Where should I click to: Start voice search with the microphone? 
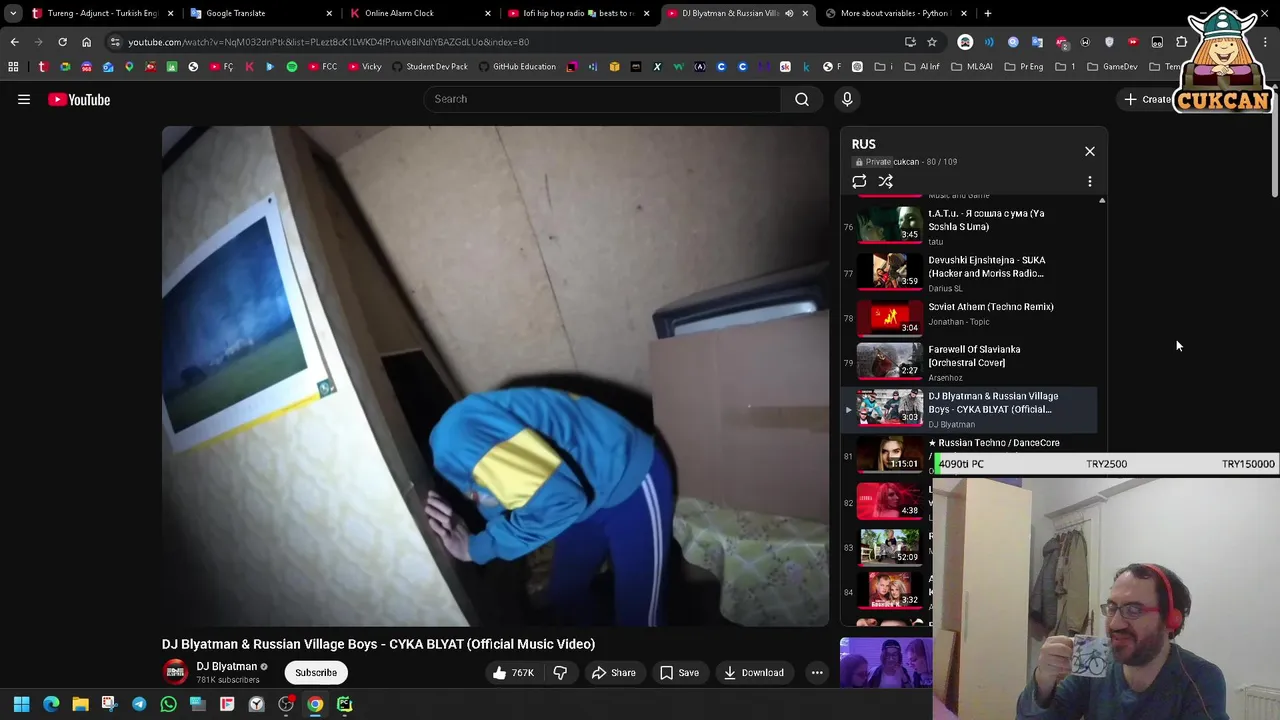click(847, 99)
